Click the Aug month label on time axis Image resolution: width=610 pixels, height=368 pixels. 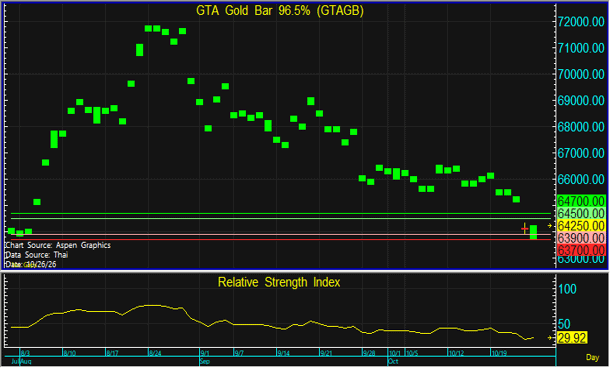[x=26, y=362]
